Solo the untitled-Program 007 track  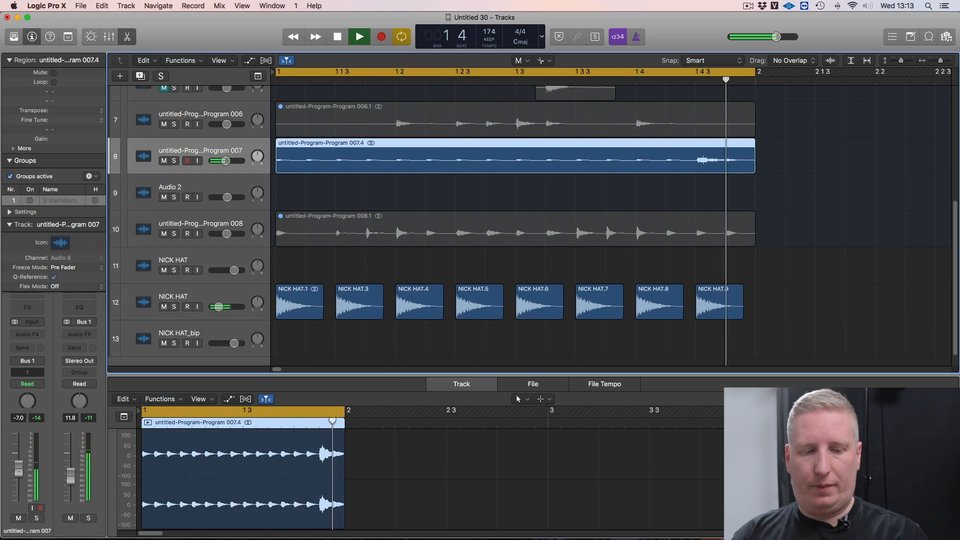[x=174, y=160]
